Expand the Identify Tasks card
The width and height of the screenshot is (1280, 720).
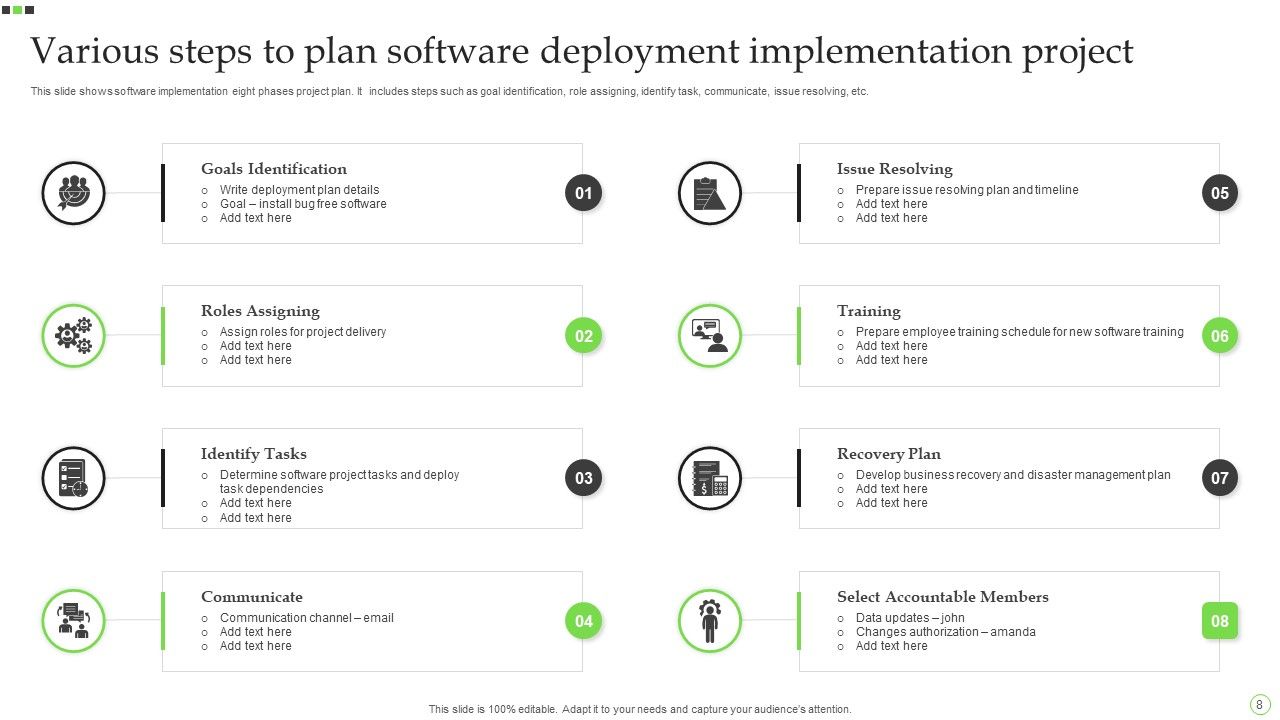coord(372,478)
